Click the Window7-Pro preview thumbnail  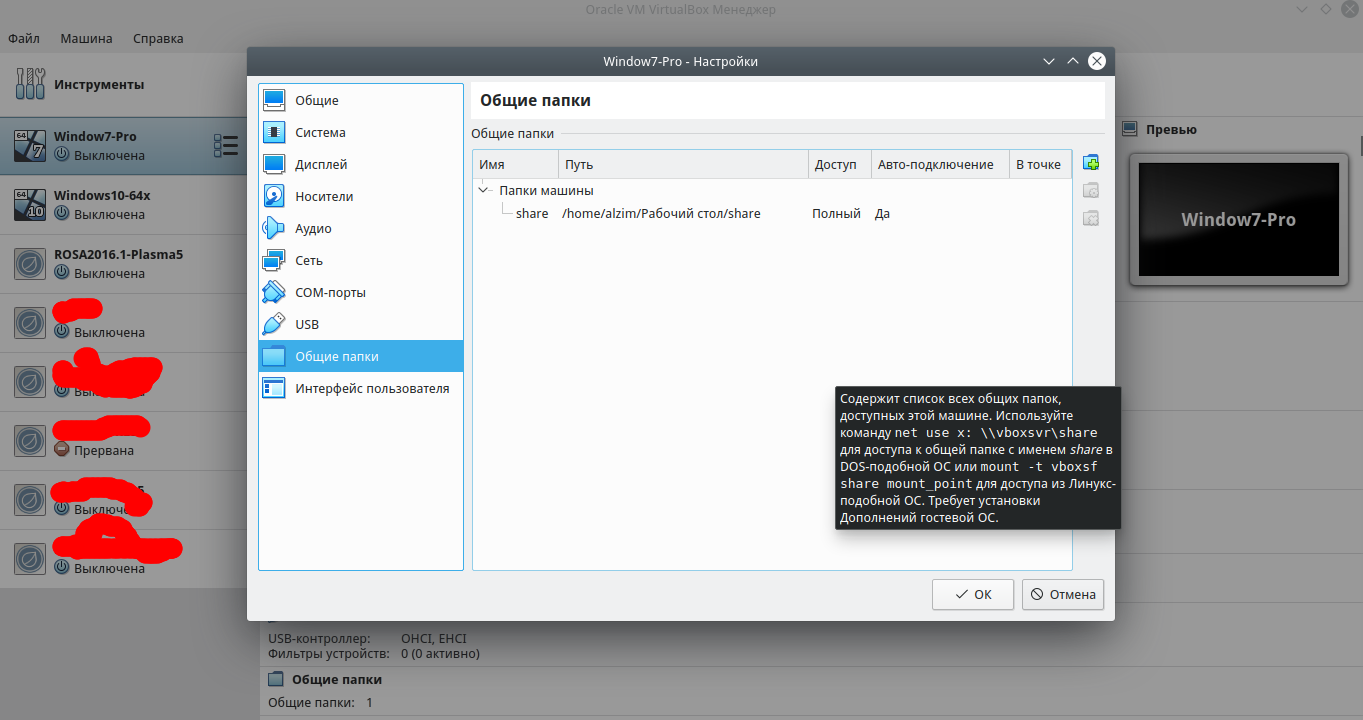(1239, 219)
